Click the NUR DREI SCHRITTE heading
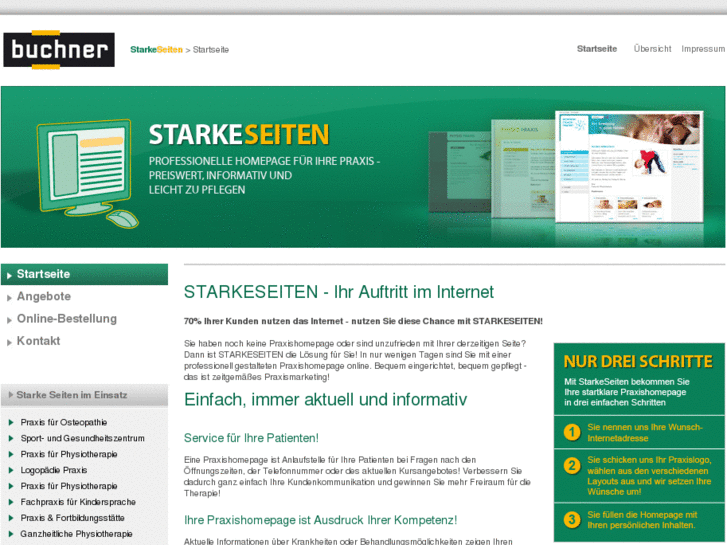The width and height of the screenshot is (727, 545). pyautogui.click(x=638, y=361)
